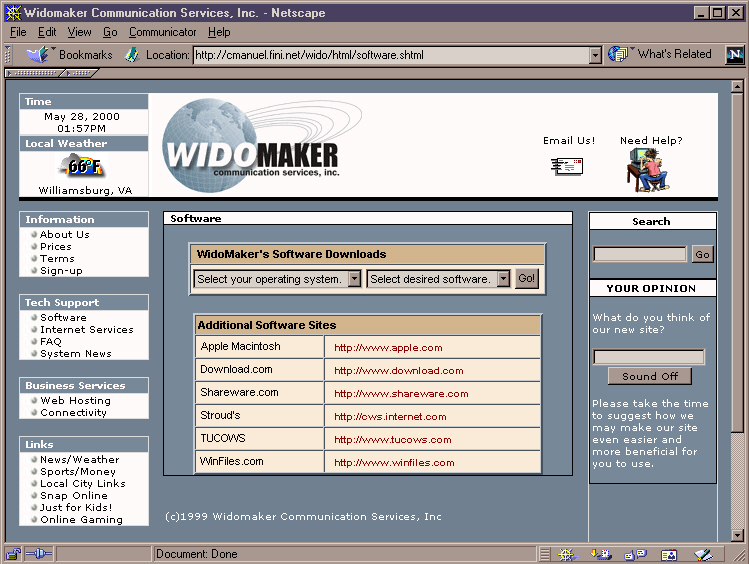The height and width of the screenshot is (564, 749).
Task: Open the Bookmarks icon in toolbar
Action: click(38, 54)
